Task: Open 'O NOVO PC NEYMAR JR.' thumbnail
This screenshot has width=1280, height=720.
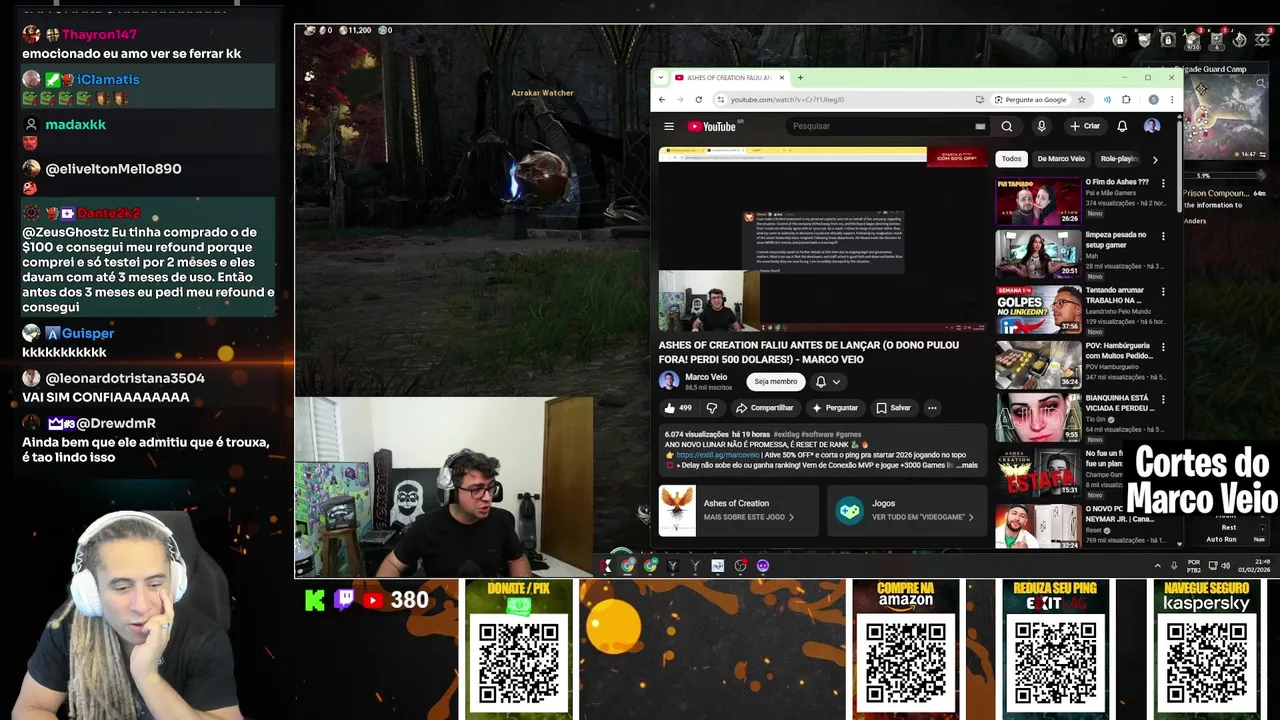Action: [1038, 525]
